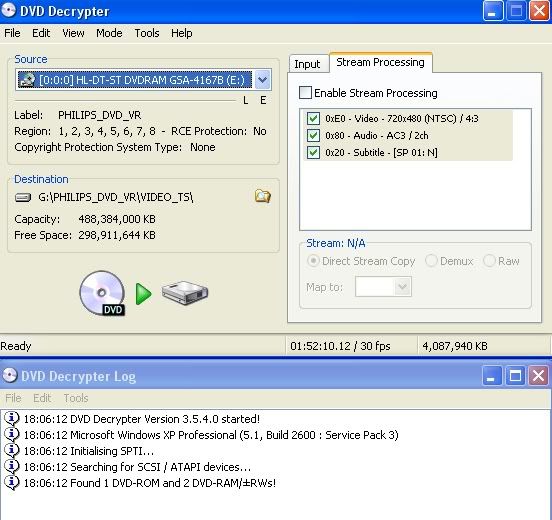Click the hard drive icon beside play arrow
Image resolution: width=552 pixels, height=520 pixels.
(185, 293)
